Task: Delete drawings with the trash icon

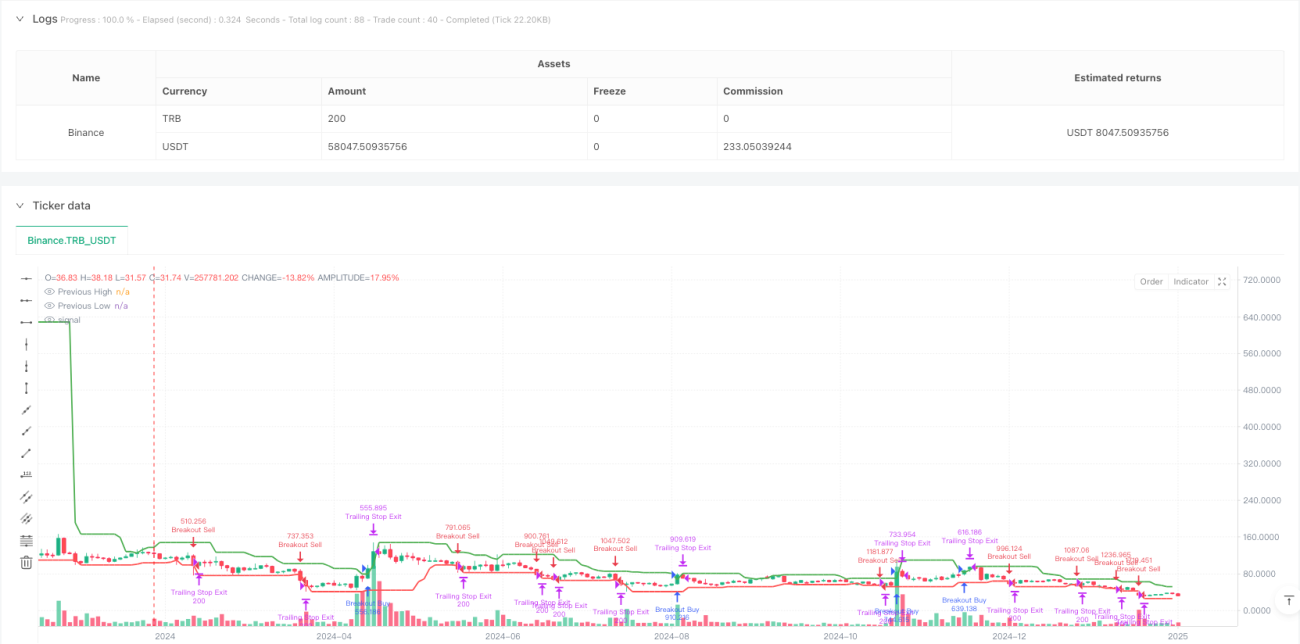Action: pos(26,562)
